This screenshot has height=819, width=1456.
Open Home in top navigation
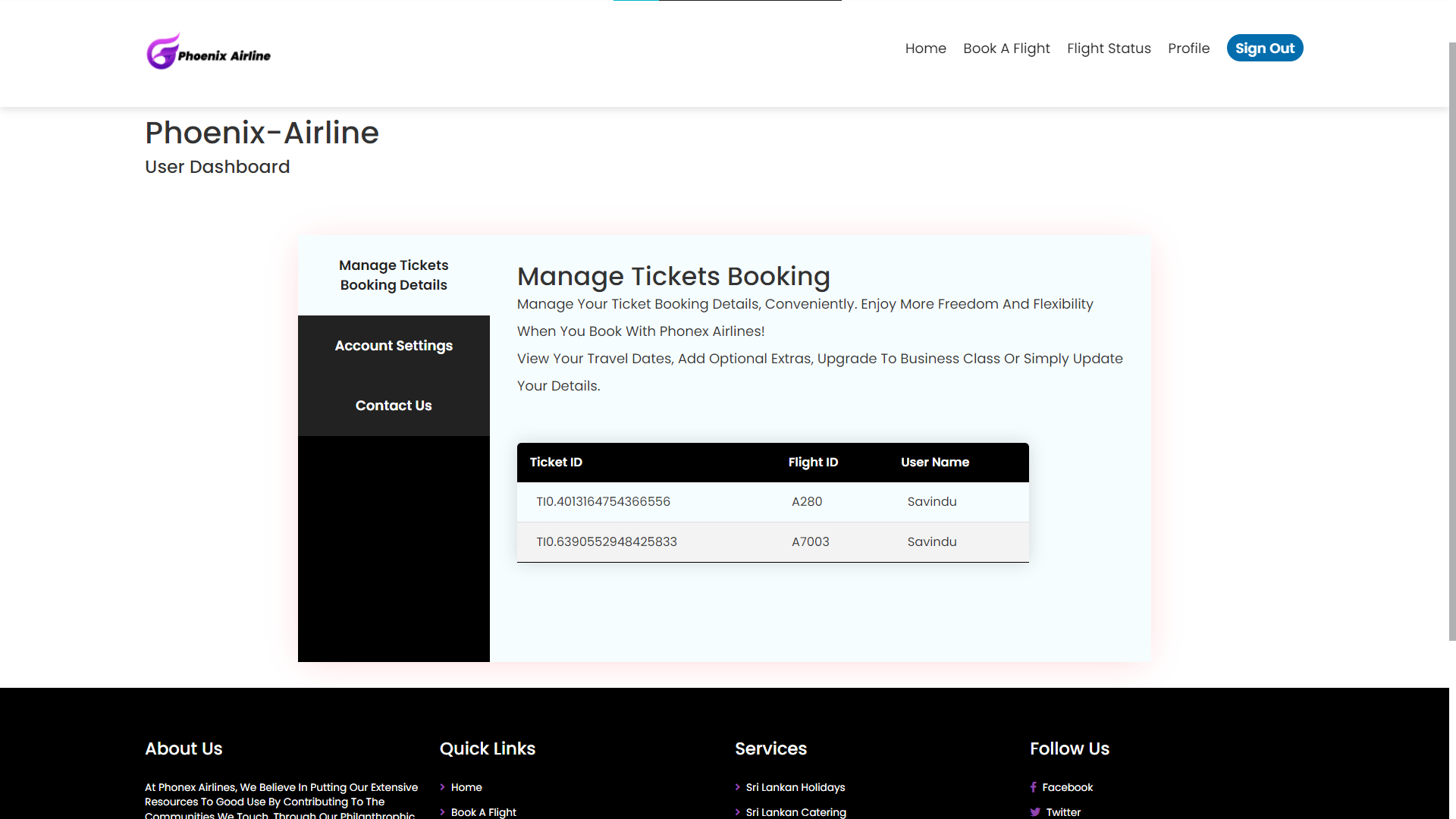coord(925,49)
